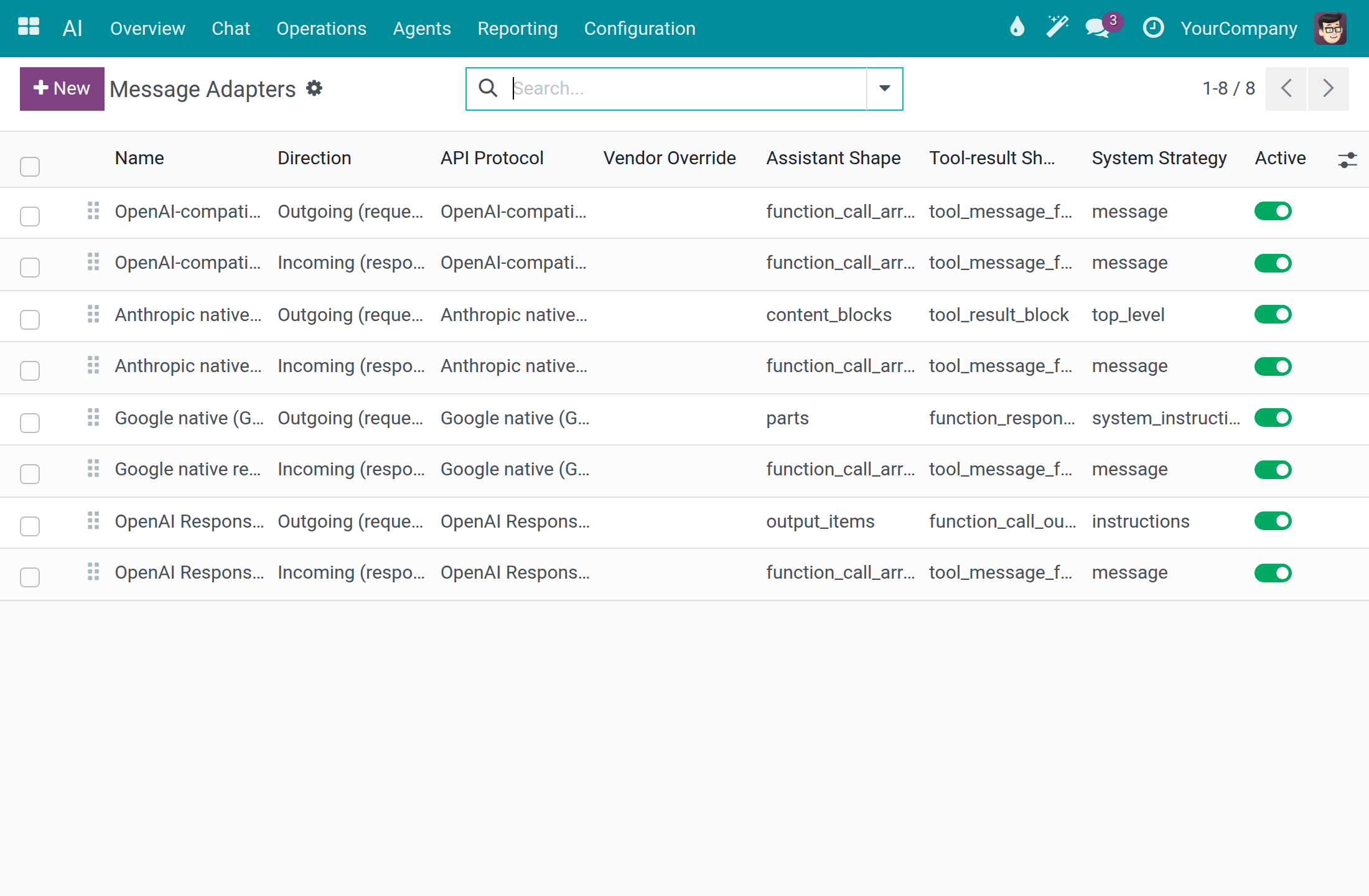Disable Active toggle on OpenAI Responses incoming row
The width and height of the screenshot is (1369, 896).
pyautogui.click(x=1273, y=572)
